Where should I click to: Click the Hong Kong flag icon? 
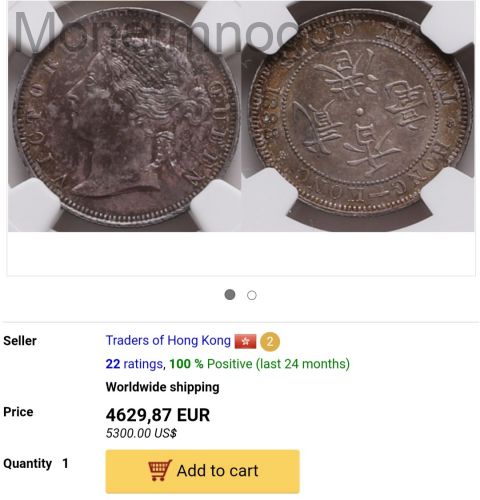pos(245,341)
